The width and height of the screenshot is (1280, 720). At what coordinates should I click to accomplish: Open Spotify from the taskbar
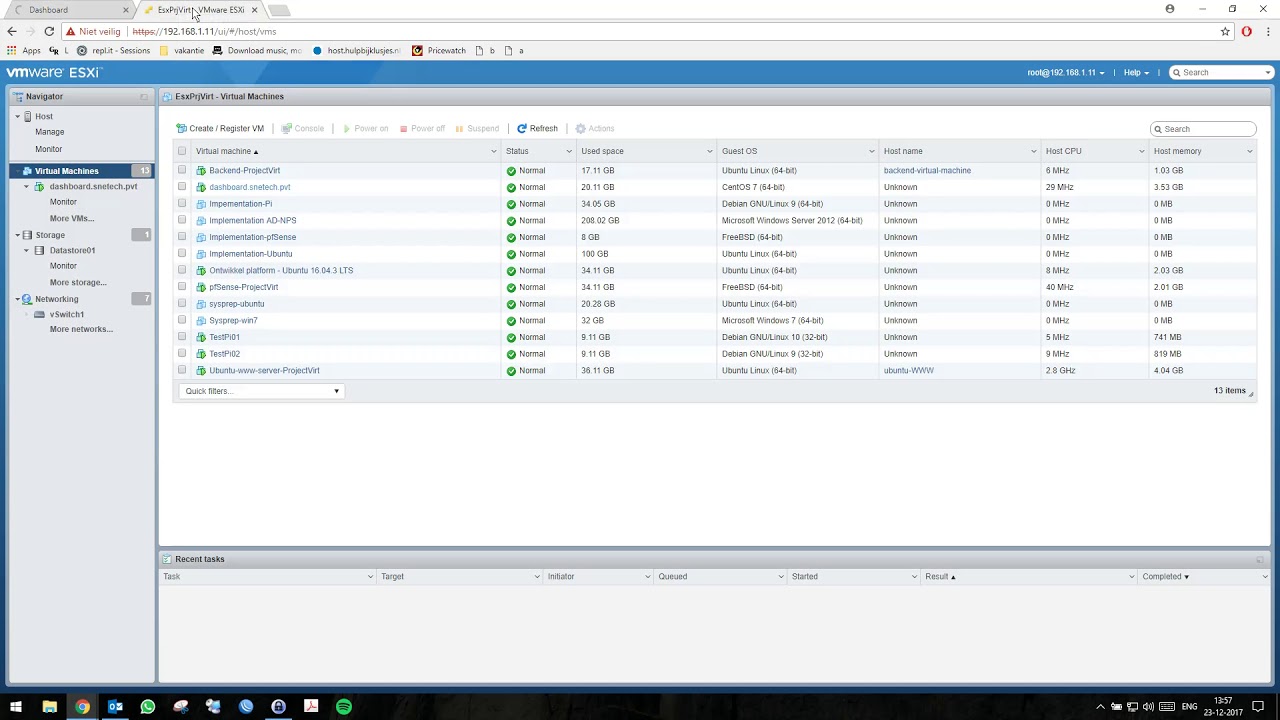tap(344, 707)
